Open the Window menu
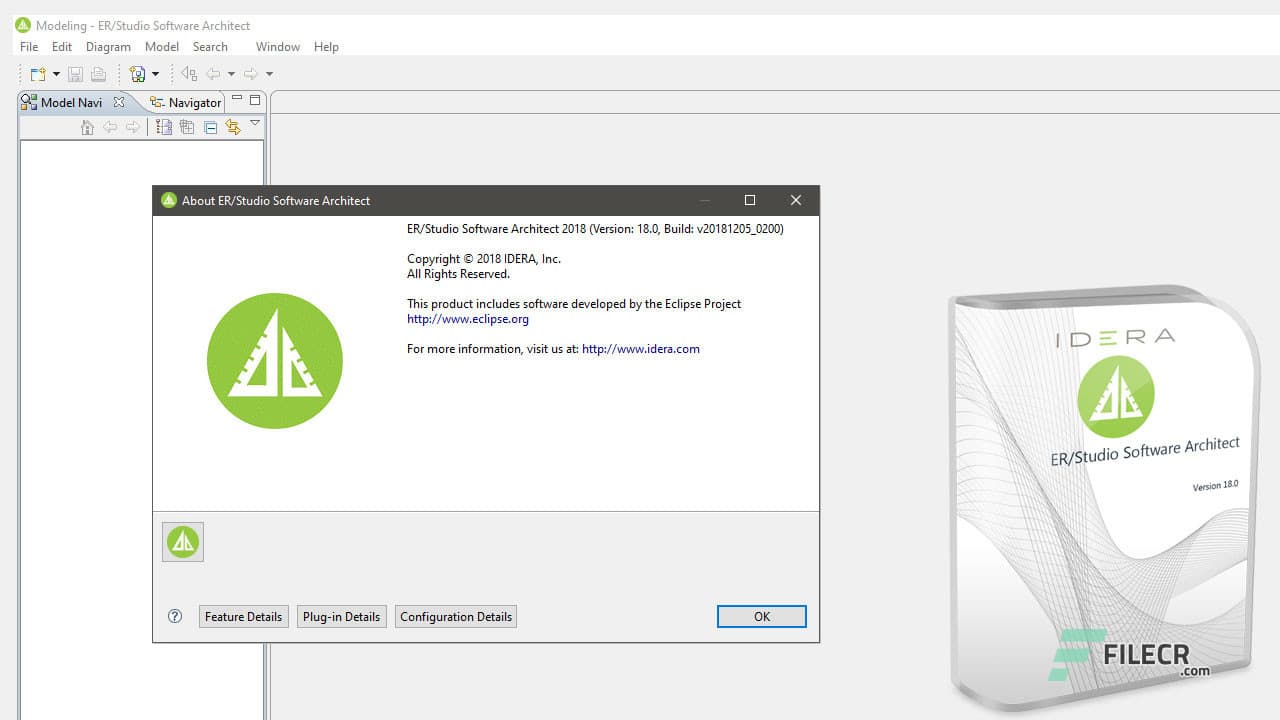This screenshot has width=1280, height=720. (277, 46)
